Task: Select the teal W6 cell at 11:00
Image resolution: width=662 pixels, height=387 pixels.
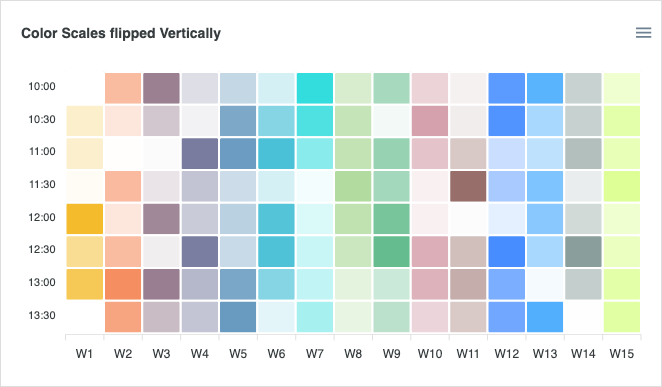Action: point(276,154)
